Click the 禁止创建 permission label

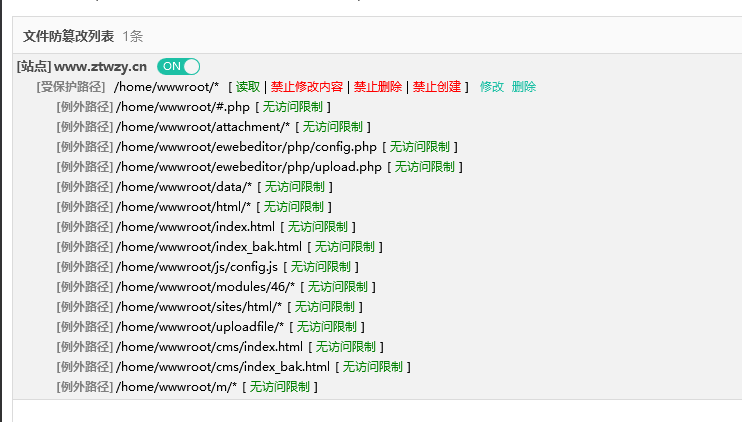pos(437,87)
